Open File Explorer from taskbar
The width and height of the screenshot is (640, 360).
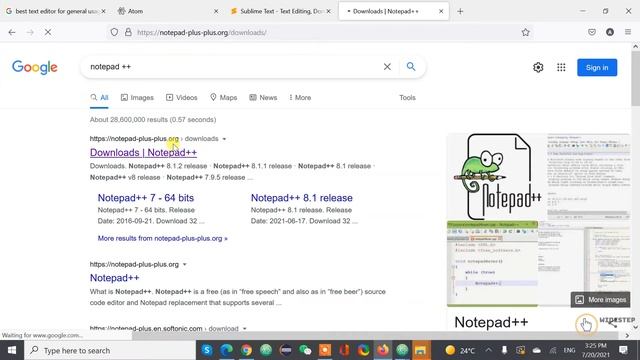(x=421, y=350)
